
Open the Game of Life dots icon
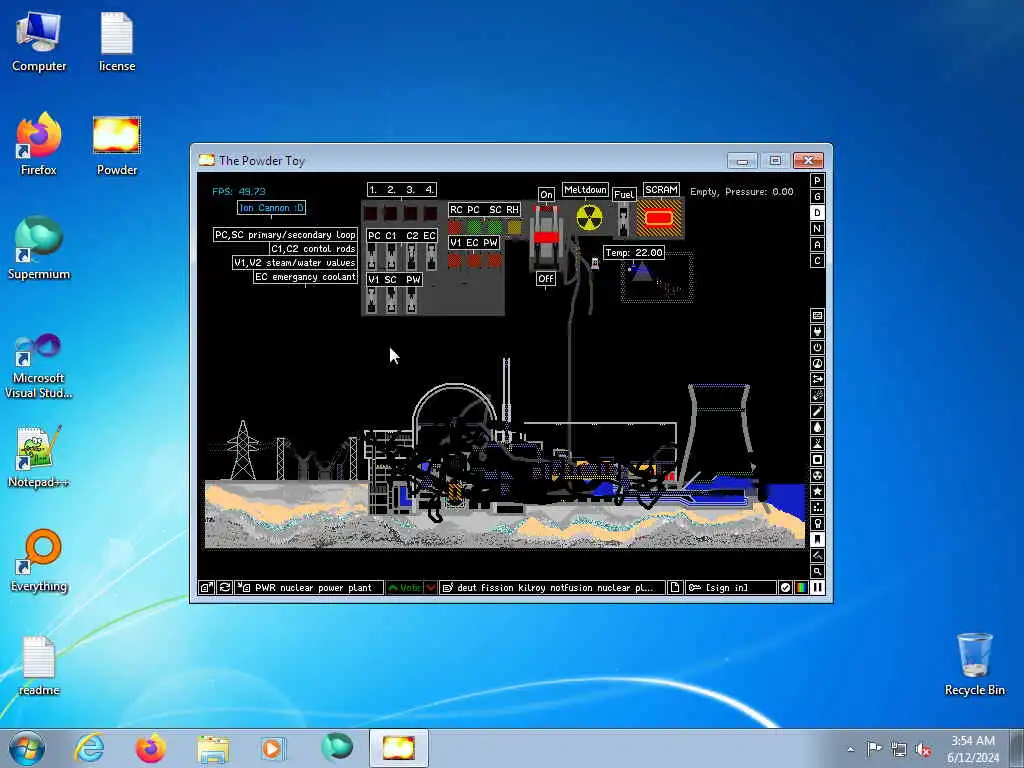click(x=817, y=507)
